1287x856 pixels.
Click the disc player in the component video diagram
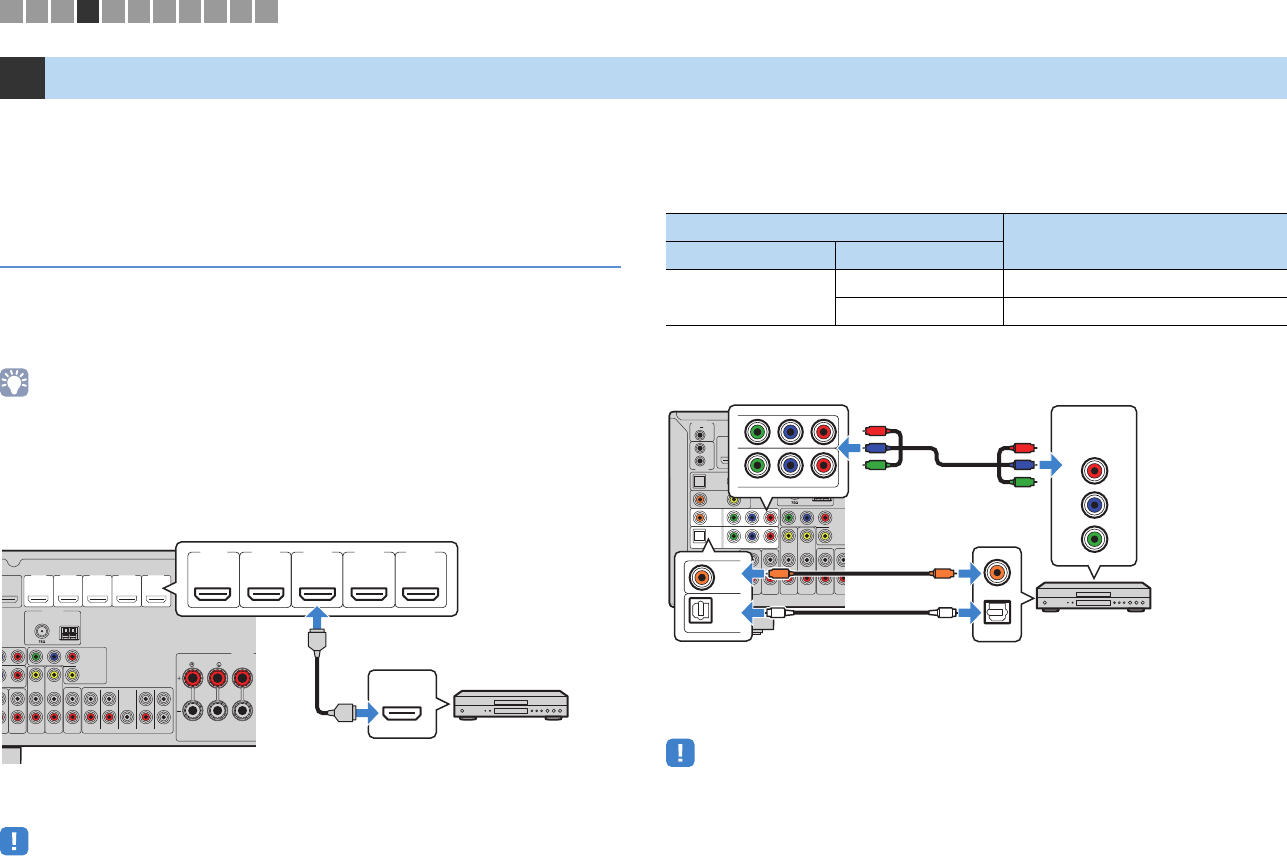(x=1093, y=597)
